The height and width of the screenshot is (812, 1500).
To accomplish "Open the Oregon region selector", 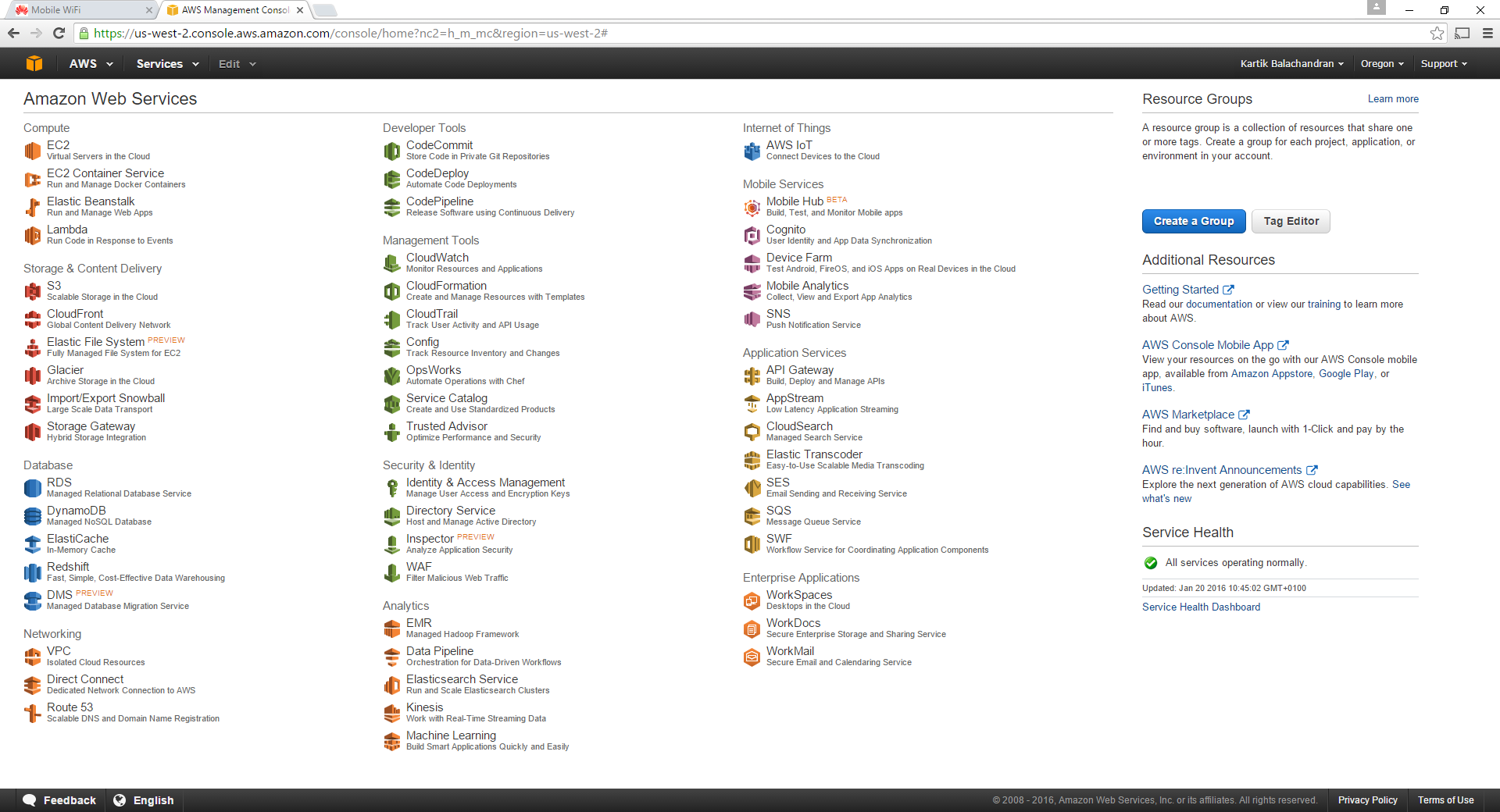I will pos(1382,64).
